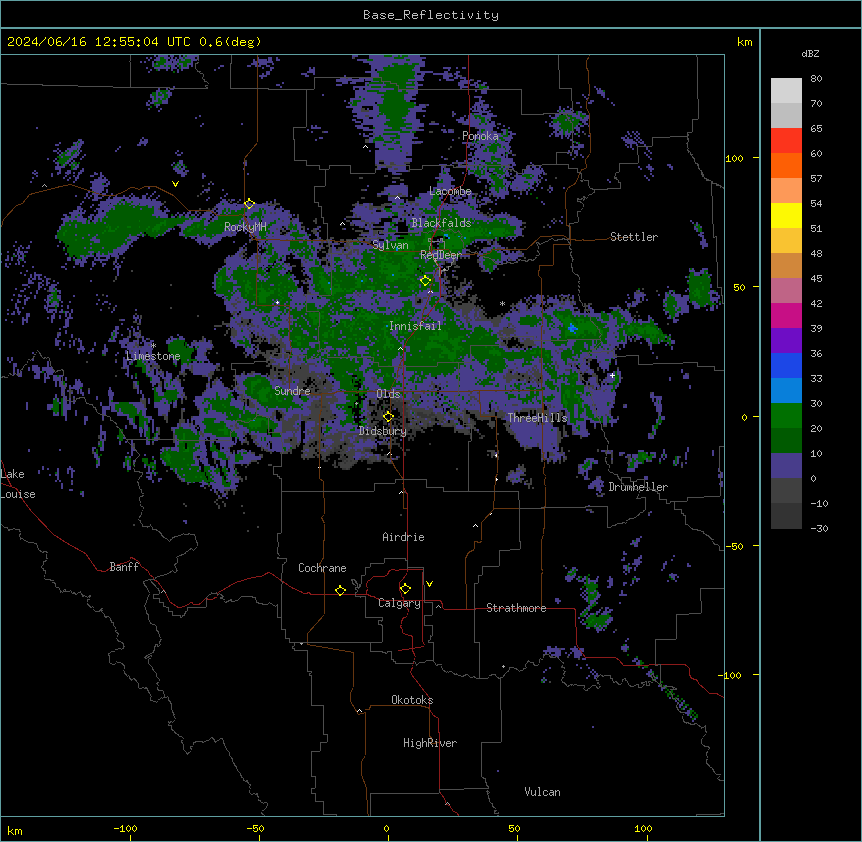Click the ThreeHills label

pos(537,418)
